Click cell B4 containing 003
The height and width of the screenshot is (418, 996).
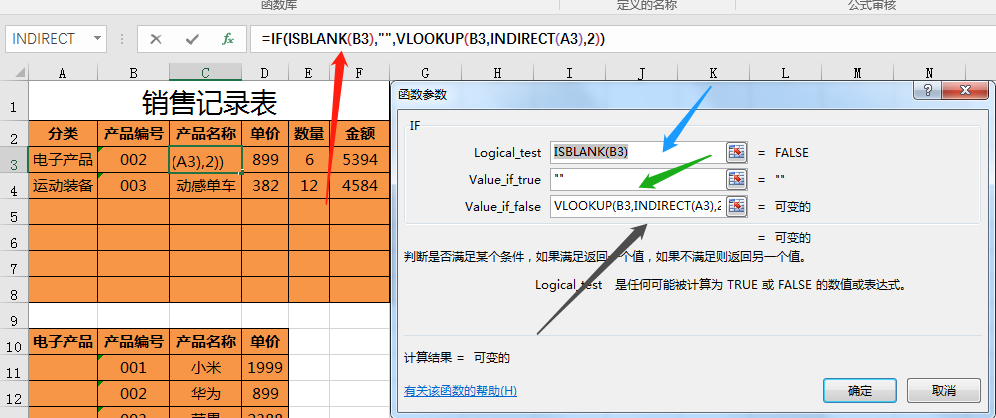click(133, 185)
